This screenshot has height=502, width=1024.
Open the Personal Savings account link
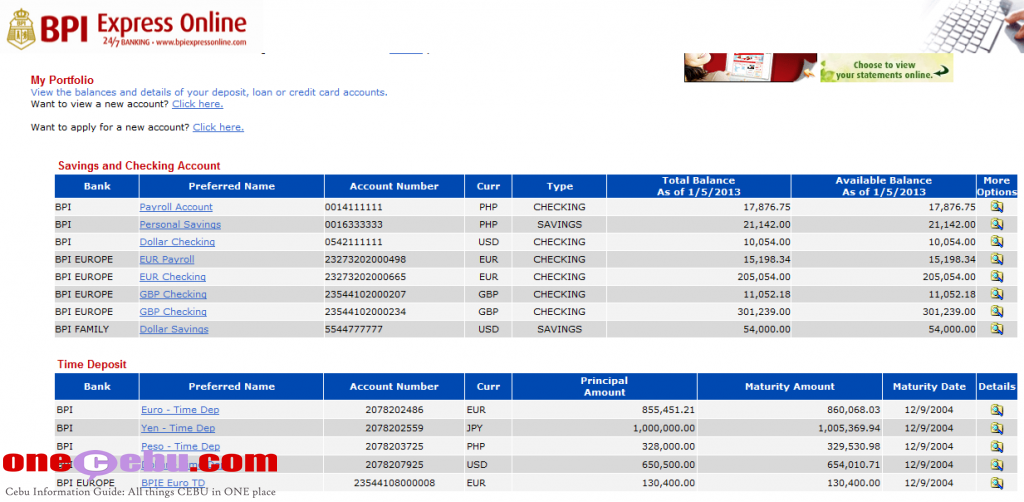[x=180, y=225]
